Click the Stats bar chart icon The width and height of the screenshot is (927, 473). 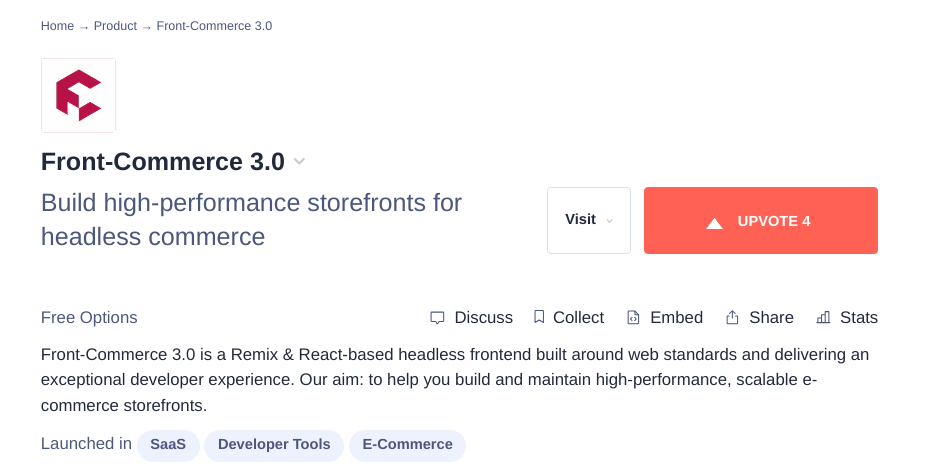coord(823,318)
